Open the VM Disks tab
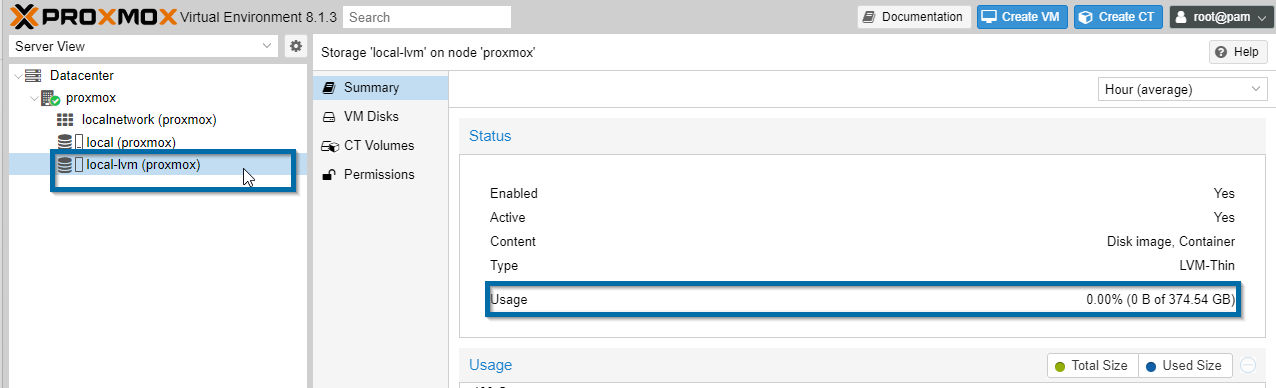This screenshot has width=1276, height=388. (381, 116)
